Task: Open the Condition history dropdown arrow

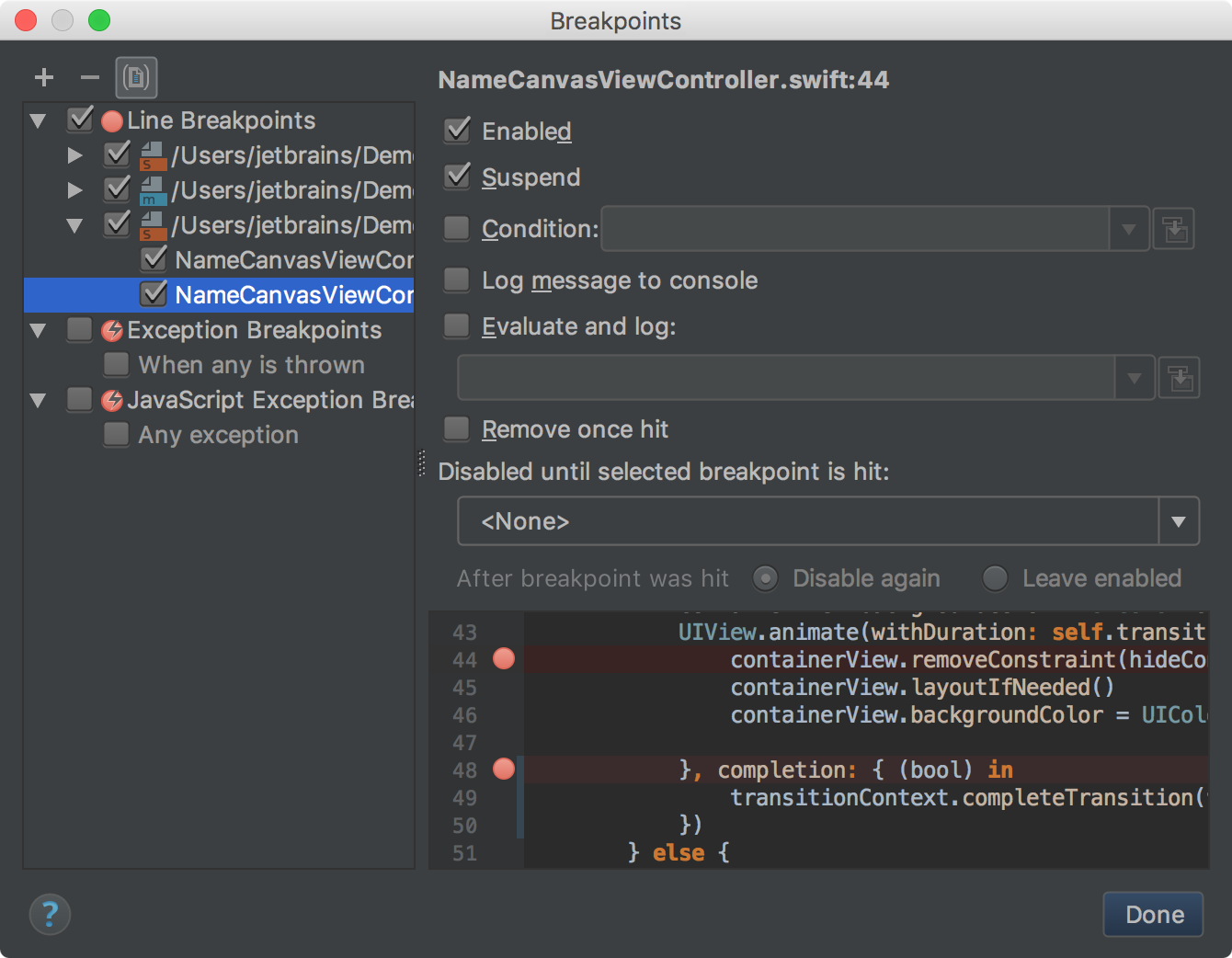Action: coord(1129,229)
